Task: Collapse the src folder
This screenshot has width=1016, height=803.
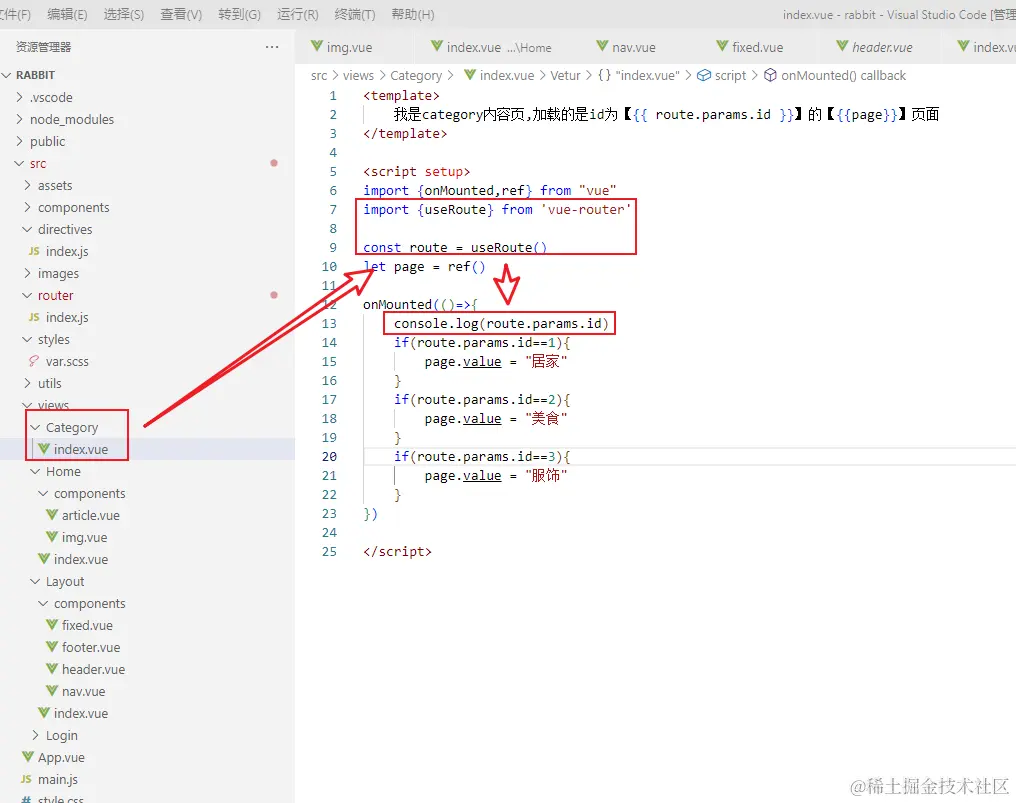Action: 19,163
